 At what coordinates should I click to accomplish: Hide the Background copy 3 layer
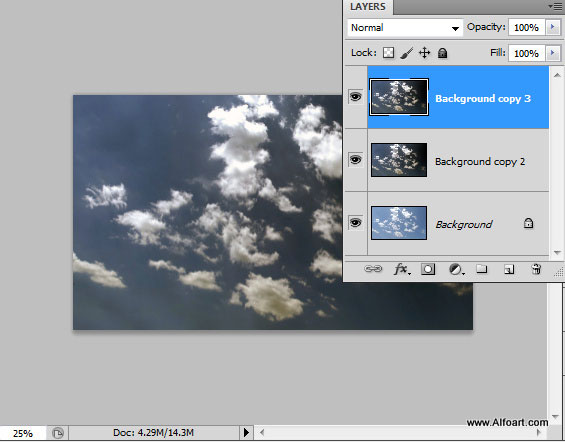coord(355,97)
